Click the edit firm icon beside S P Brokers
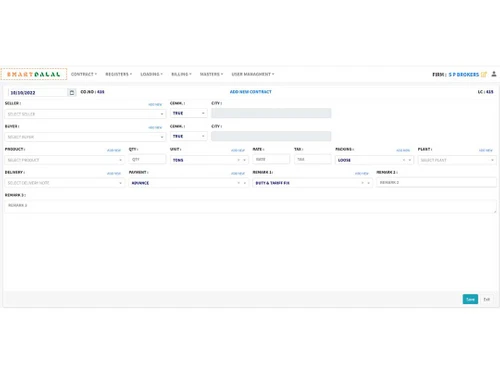The height and width of the screenshot is (375, 500). 484,74
